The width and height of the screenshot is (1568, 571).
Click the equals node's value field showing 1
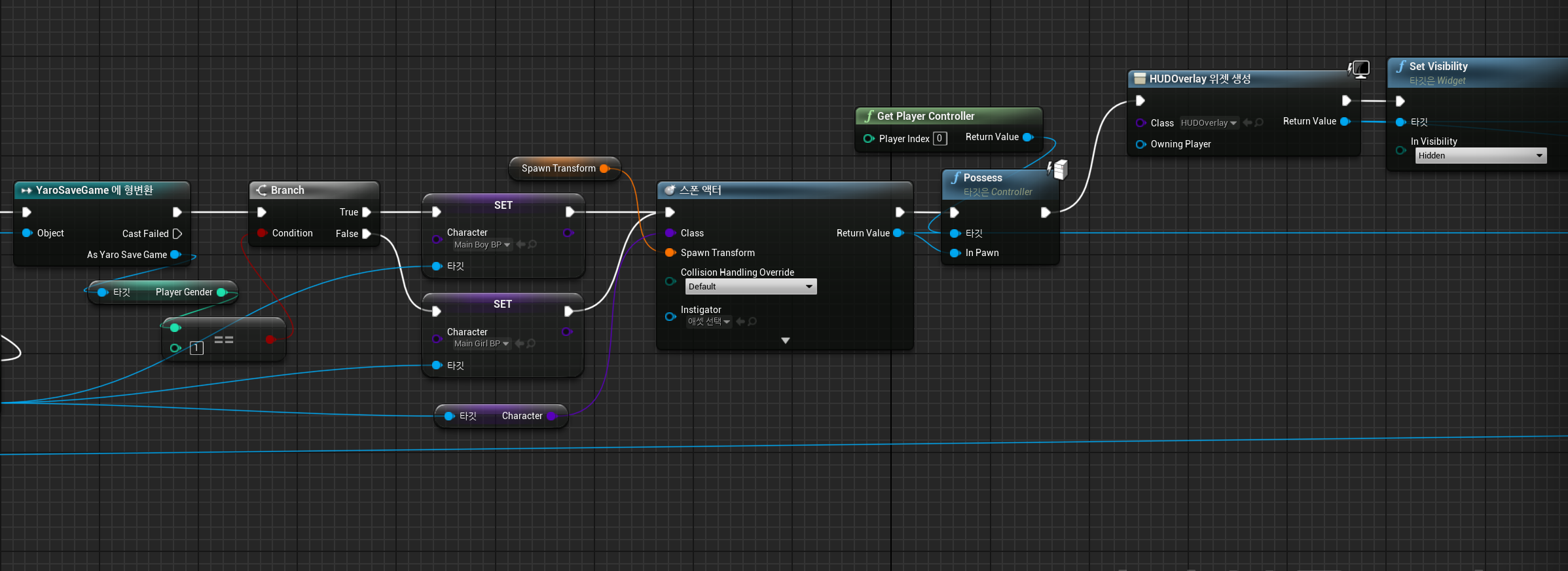click(x=196, y=348)
